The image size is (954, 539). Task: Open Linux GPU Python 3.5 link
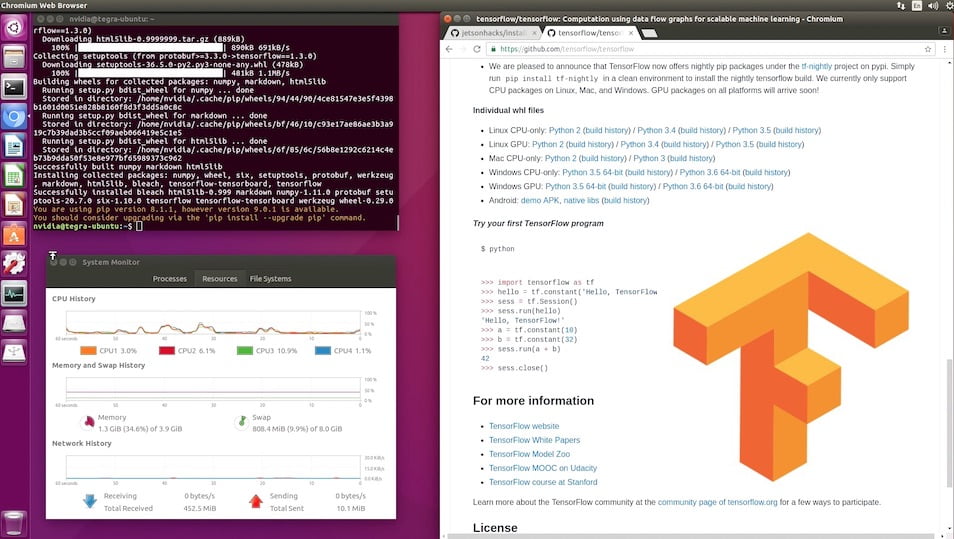(x=734, y=144)
